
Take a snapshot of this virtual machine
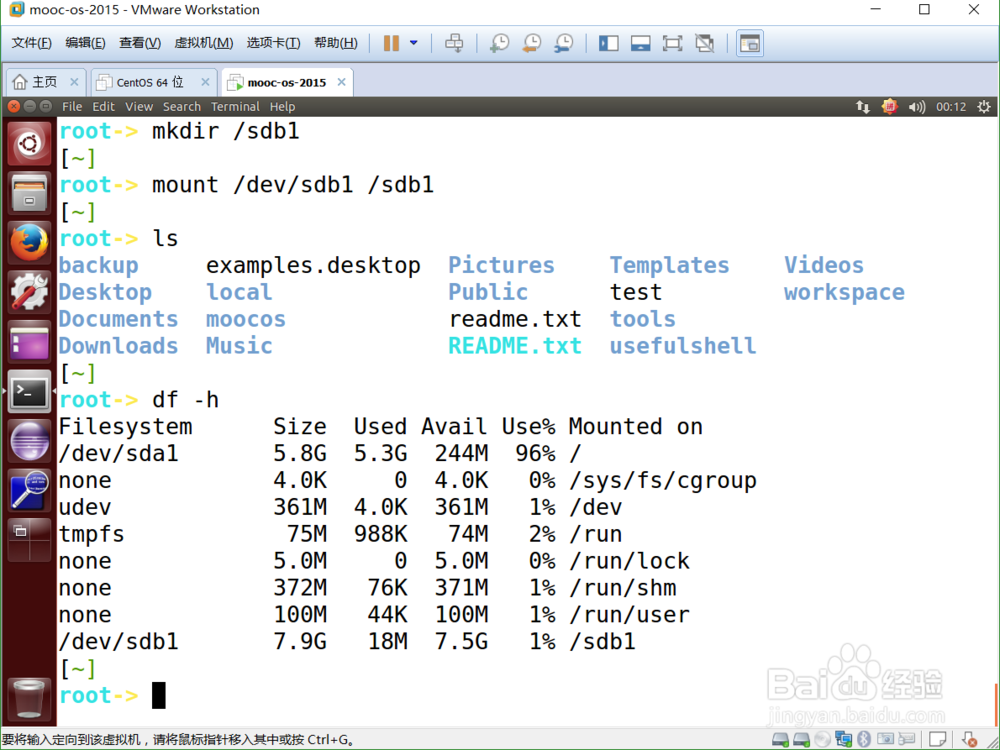(499, 43)
